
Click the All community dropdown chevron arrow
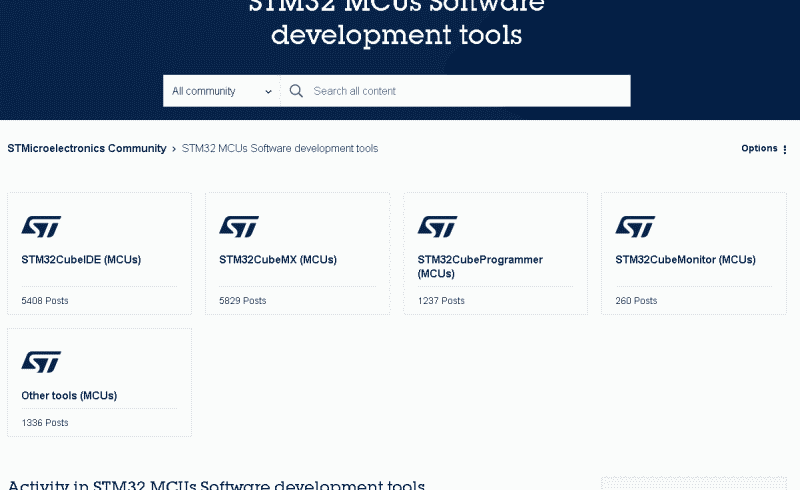click(268, 92)
